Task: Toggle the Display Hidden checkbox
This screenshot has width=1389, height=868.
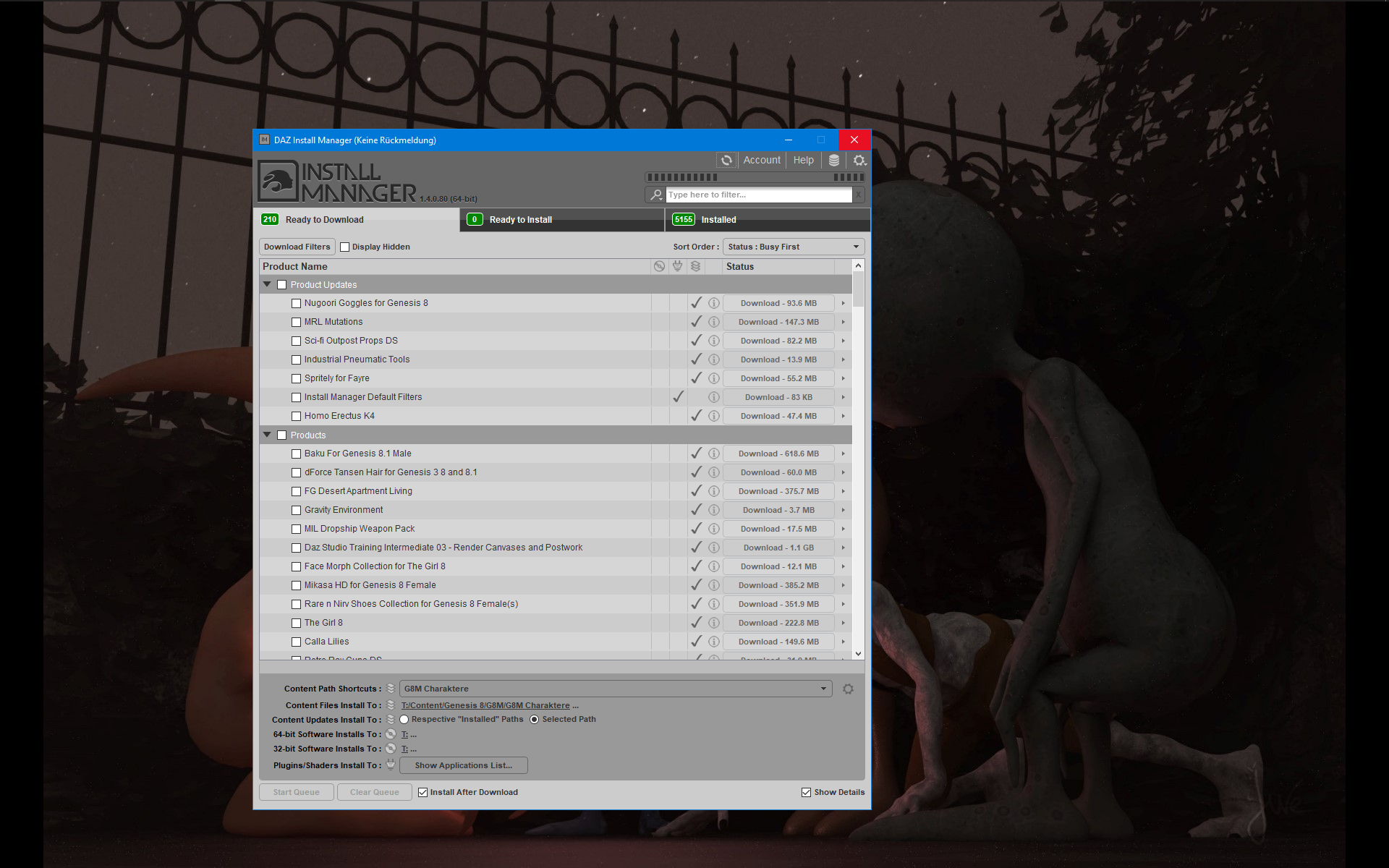Action: point(345,247)
